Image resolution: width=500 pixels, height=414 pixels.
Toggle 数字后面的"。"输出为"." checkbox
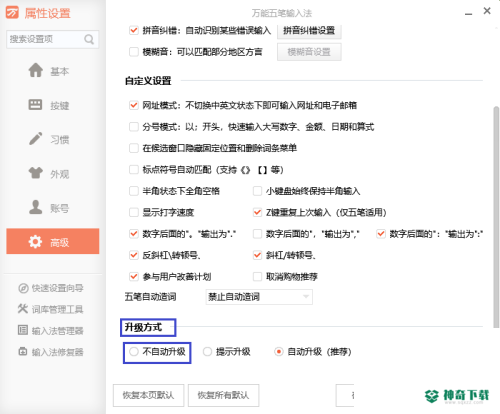(134, 234)
